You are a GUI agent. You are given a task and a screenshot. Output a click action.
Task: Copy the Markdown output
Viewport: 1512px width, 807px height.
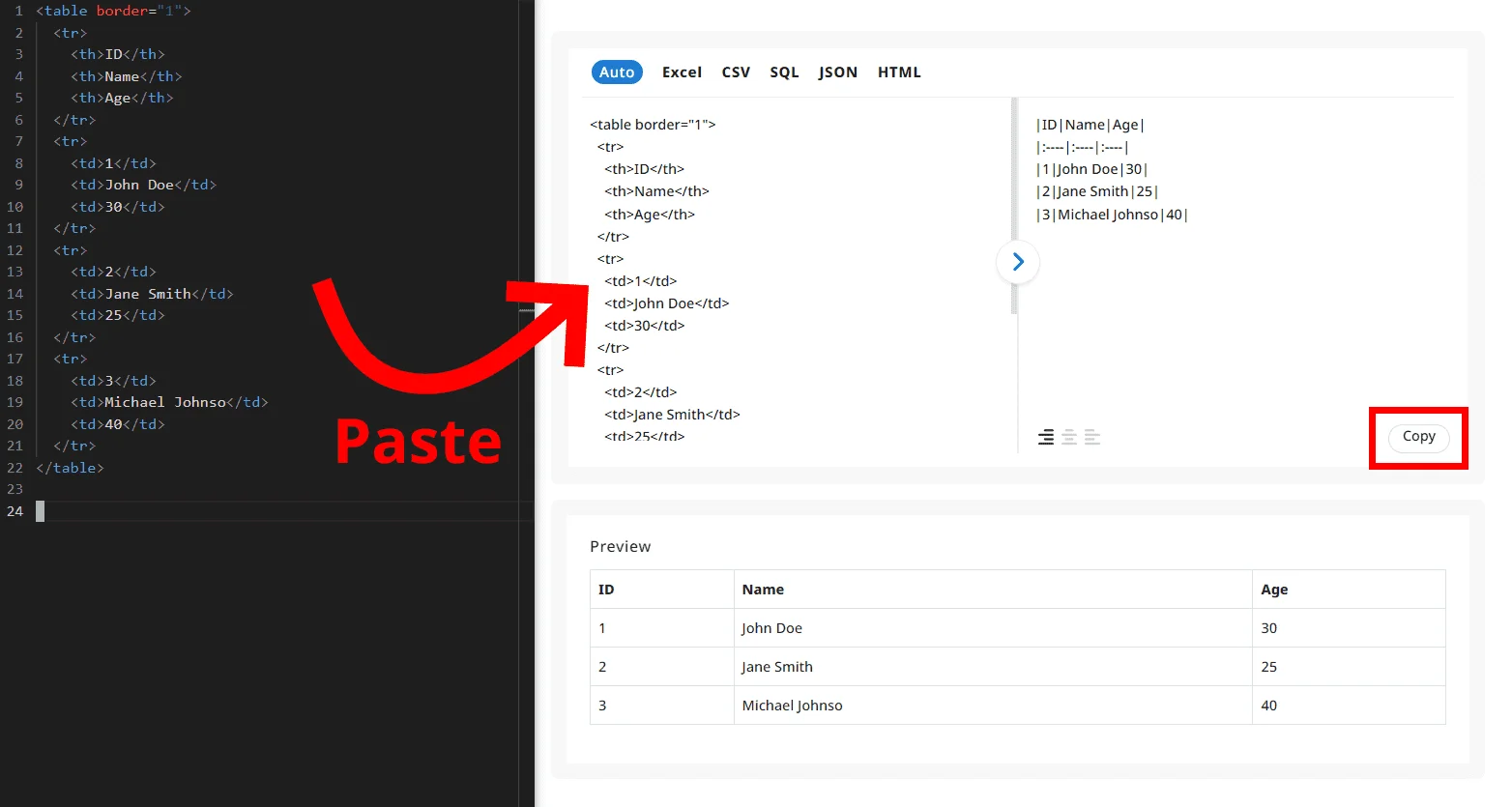tap(1418, 437)
